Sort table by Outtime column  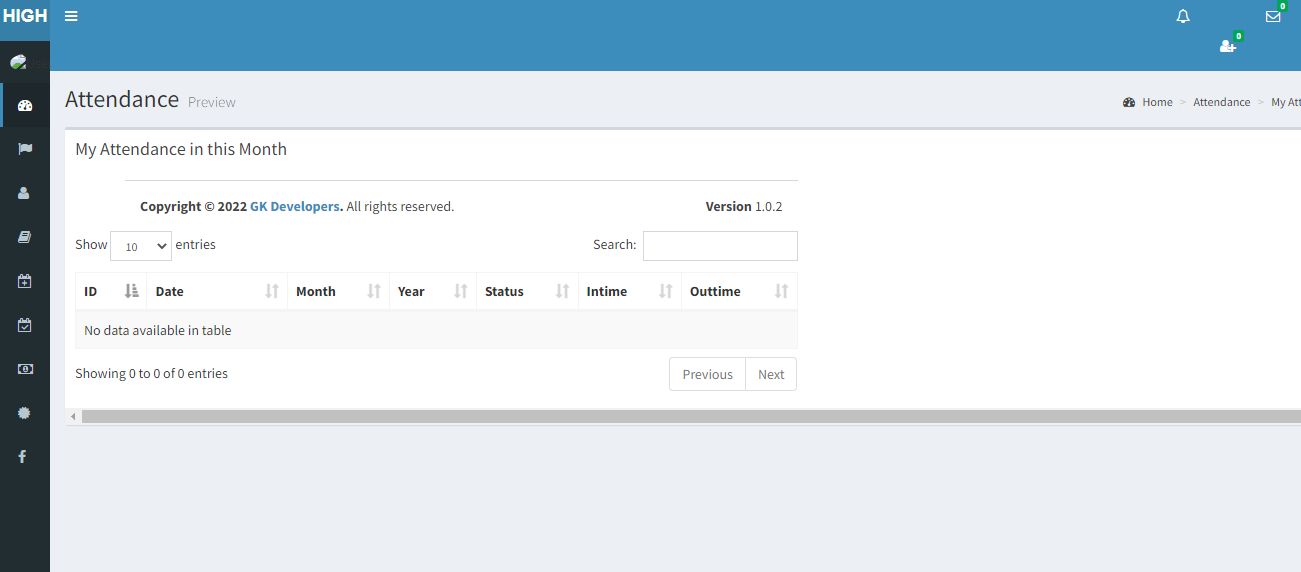[x=739, y=291]
